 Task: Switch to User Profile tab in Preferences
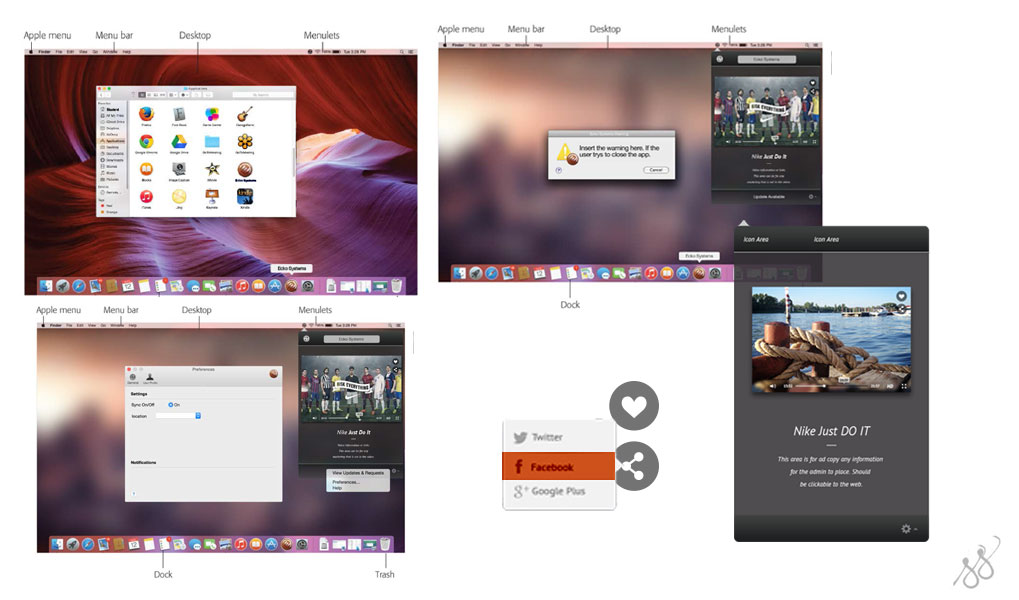150,378
